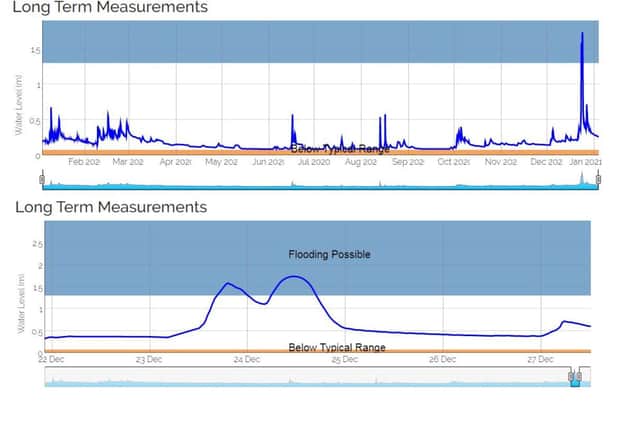Click the 'Nov 202' axis label
The image size is (640, 427).
click(501, 162)
